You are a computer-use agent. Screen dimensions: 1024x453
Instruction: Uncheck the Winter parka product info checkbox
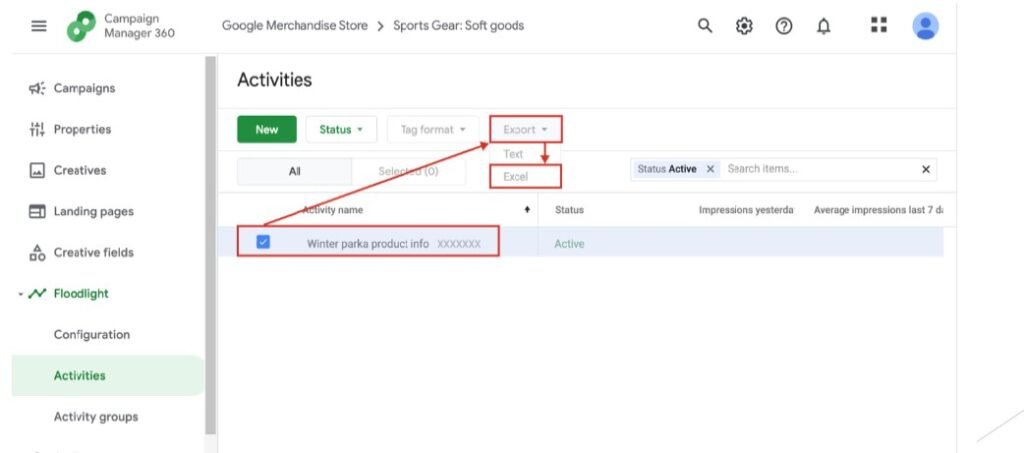(263, 242)
